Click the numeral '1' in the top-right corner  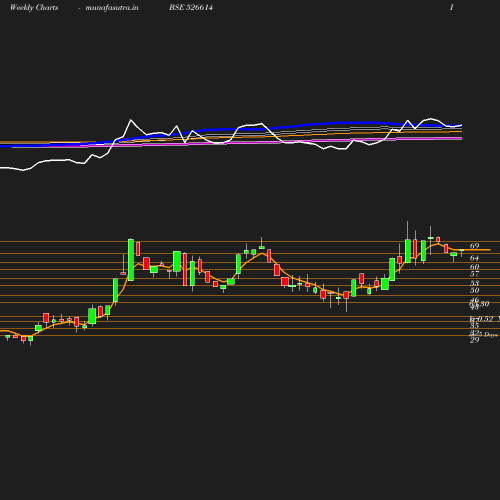tap(452, 7)
